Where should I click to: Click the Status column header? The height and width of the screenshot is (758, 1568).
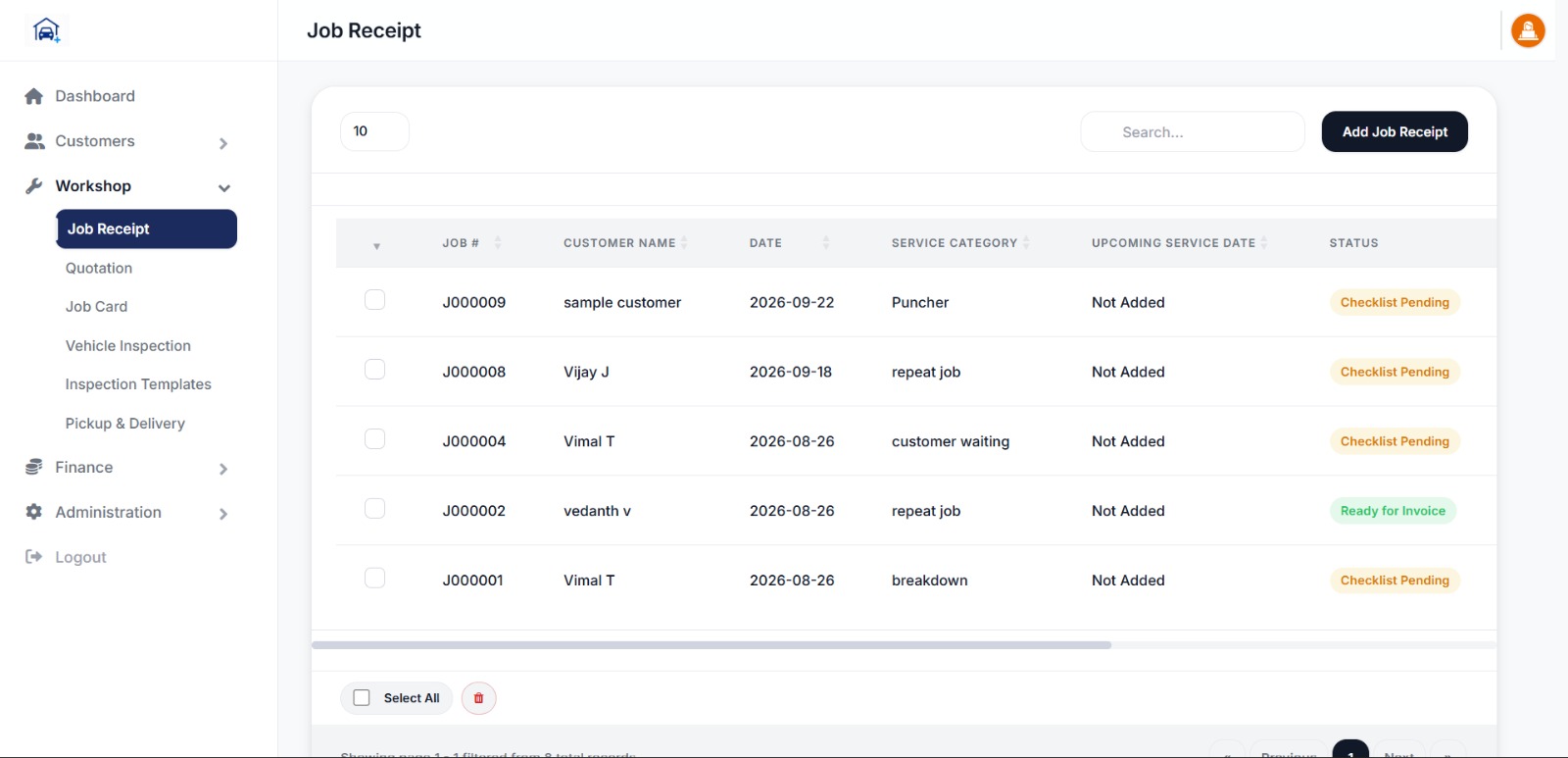pyautogui.click(x=1353, y=242)
